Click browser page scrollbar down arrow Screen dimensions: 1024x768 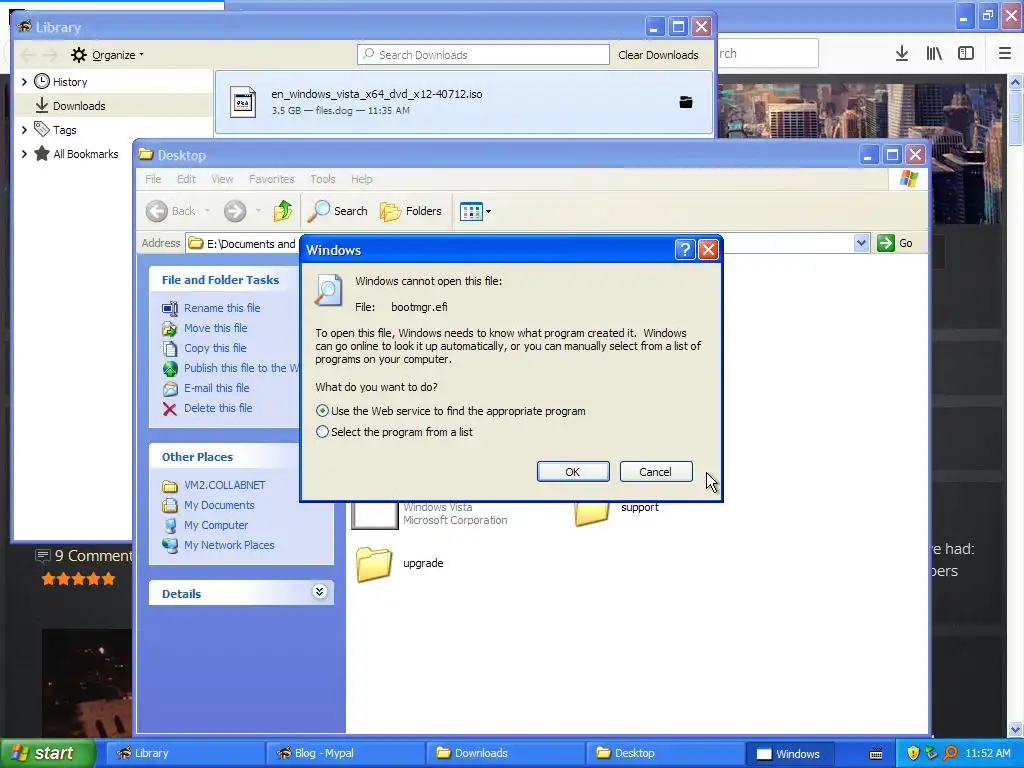pos(1016,729)
